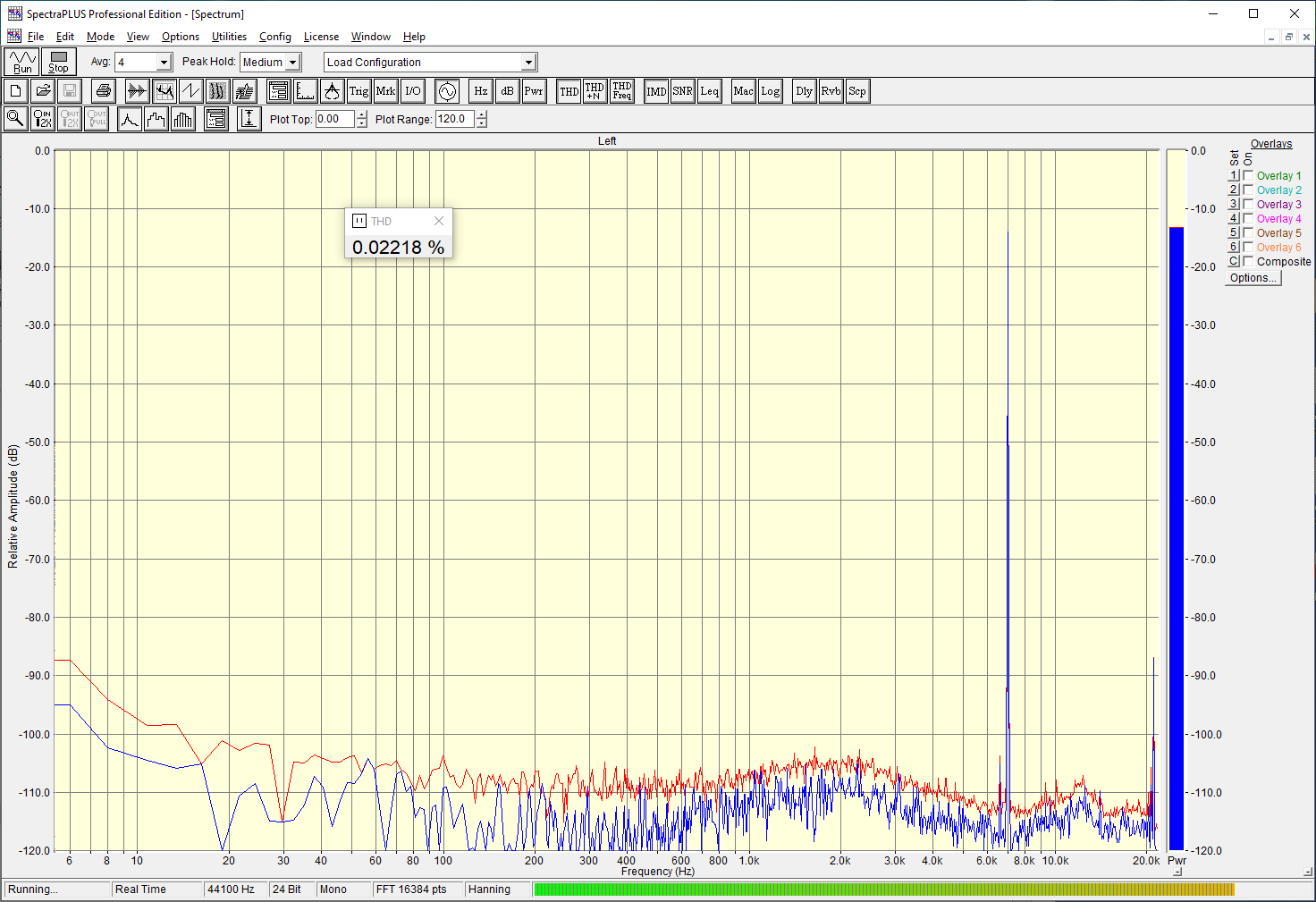Auto-scale amplitude axis icon
The height and width of the screenshot is (902, 1316).
[249, 119]
